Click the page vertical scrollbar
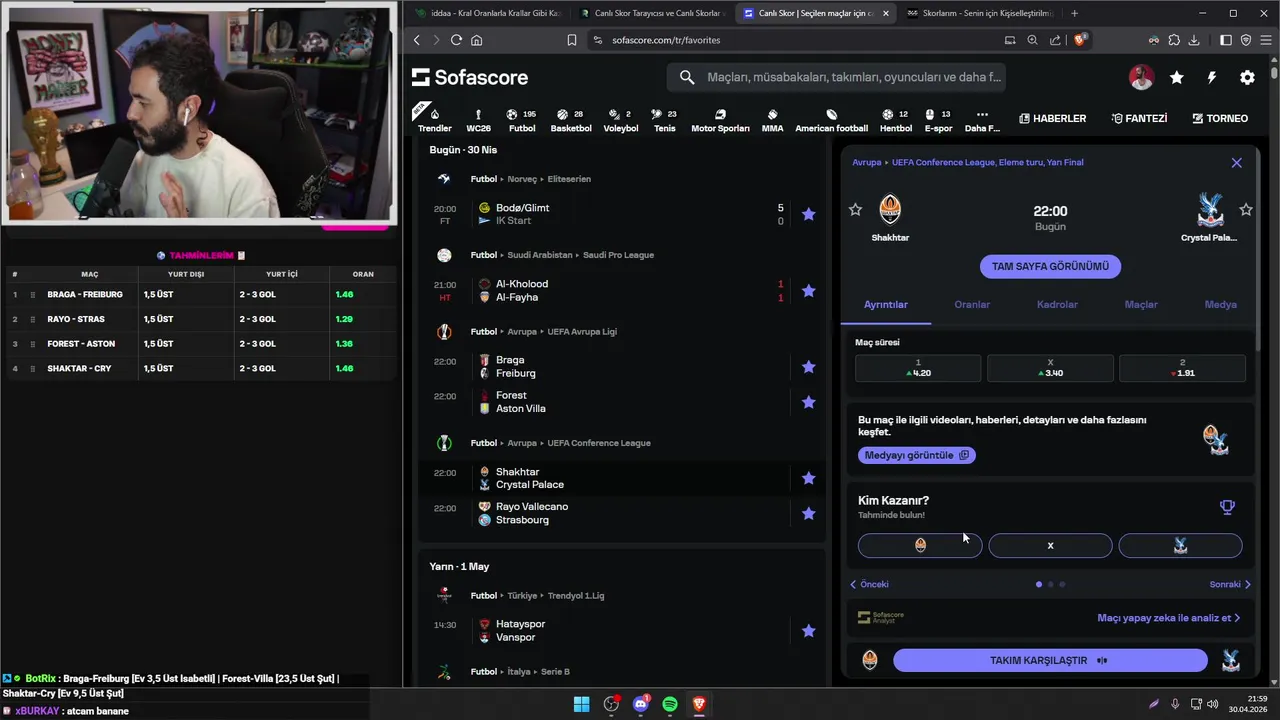 tap(1274, 73)
